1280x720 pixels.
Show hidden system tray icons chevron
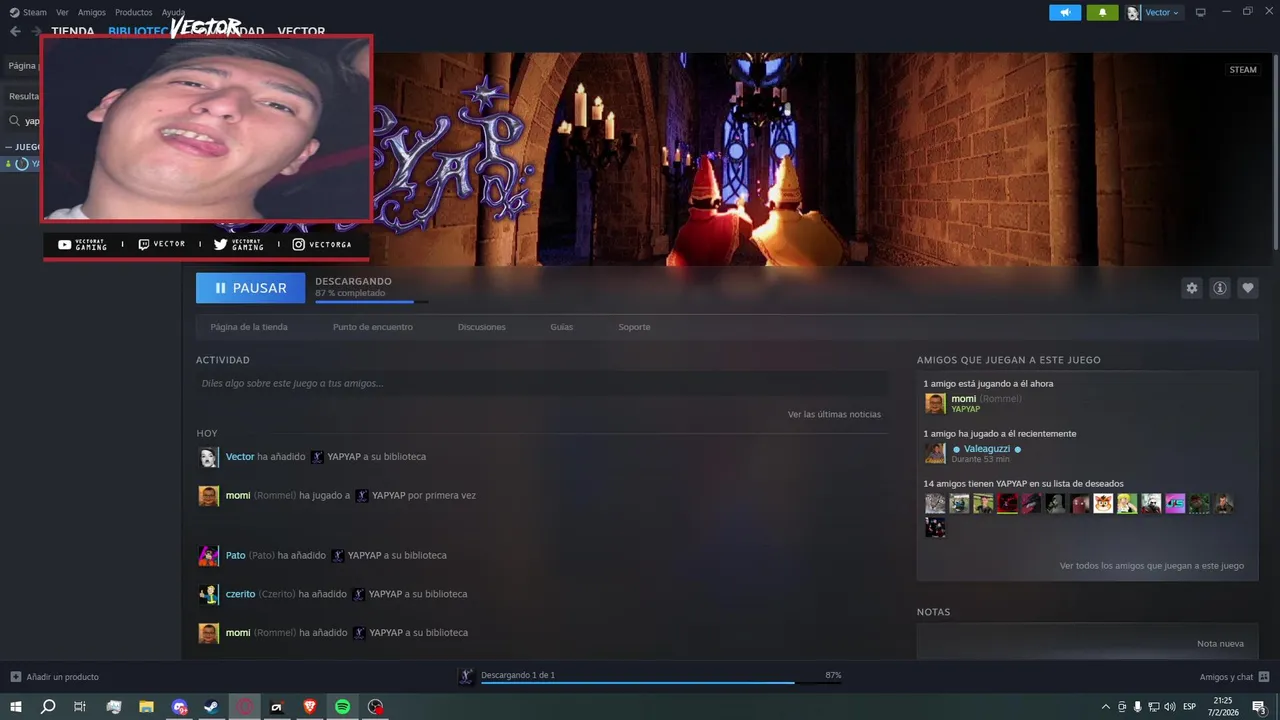[x=1105, y=707]
